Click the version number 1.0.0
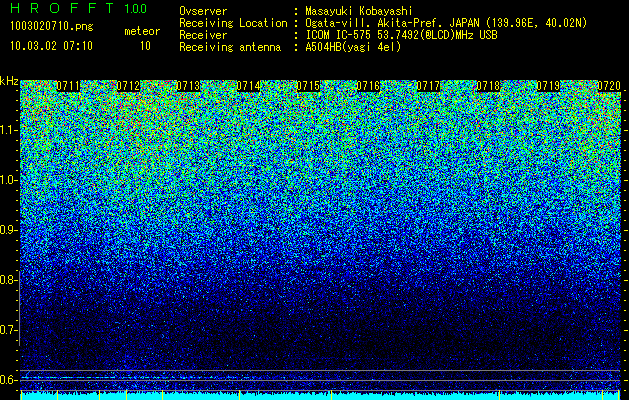The width and height of the screenshot is (629, 400). pos(135,8)
